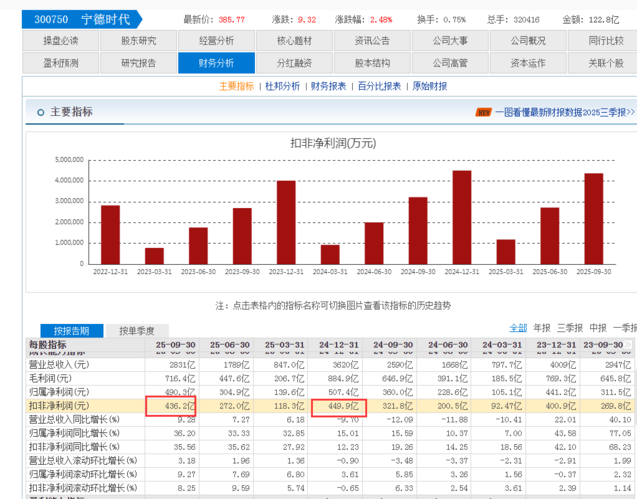Open the 研究报告 tab
Screen dimensions: 637x499
pos(139,63)
